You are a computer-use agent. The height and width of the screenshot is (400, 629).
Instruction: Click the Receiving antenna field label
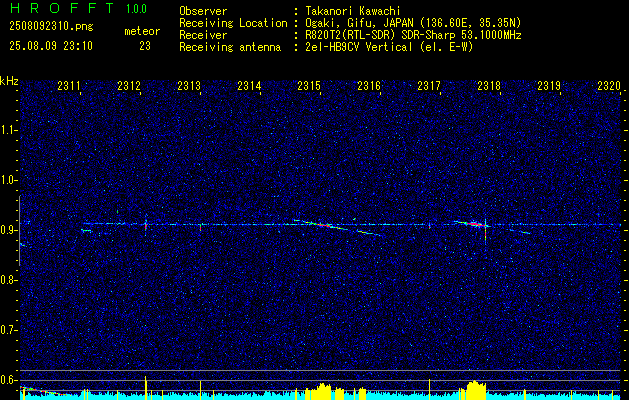230,47
